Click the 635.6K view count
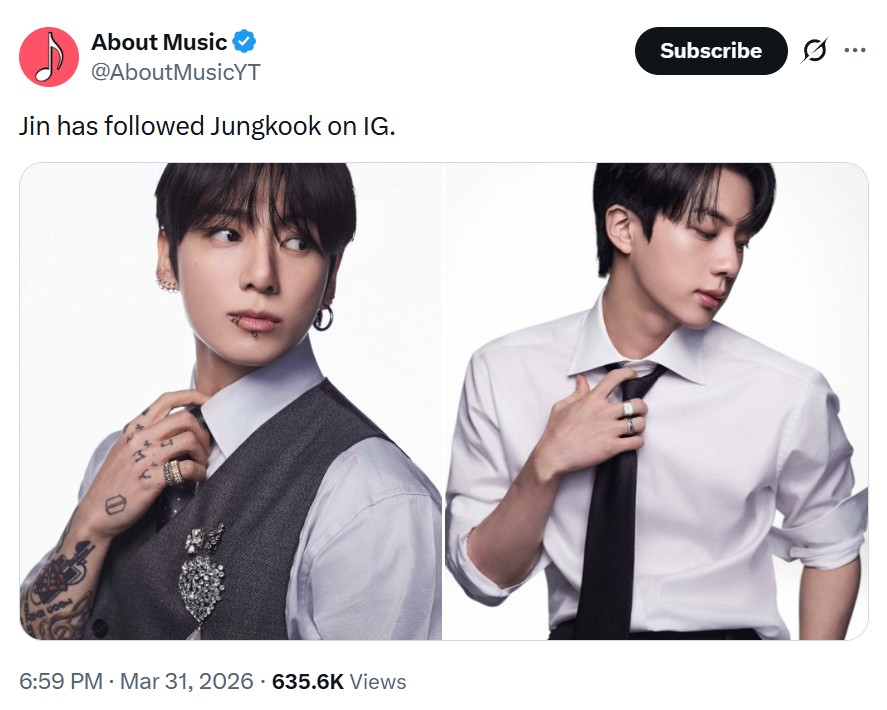Image resolution: width=887 pixels, height=710 pixels. pos(308,682)
